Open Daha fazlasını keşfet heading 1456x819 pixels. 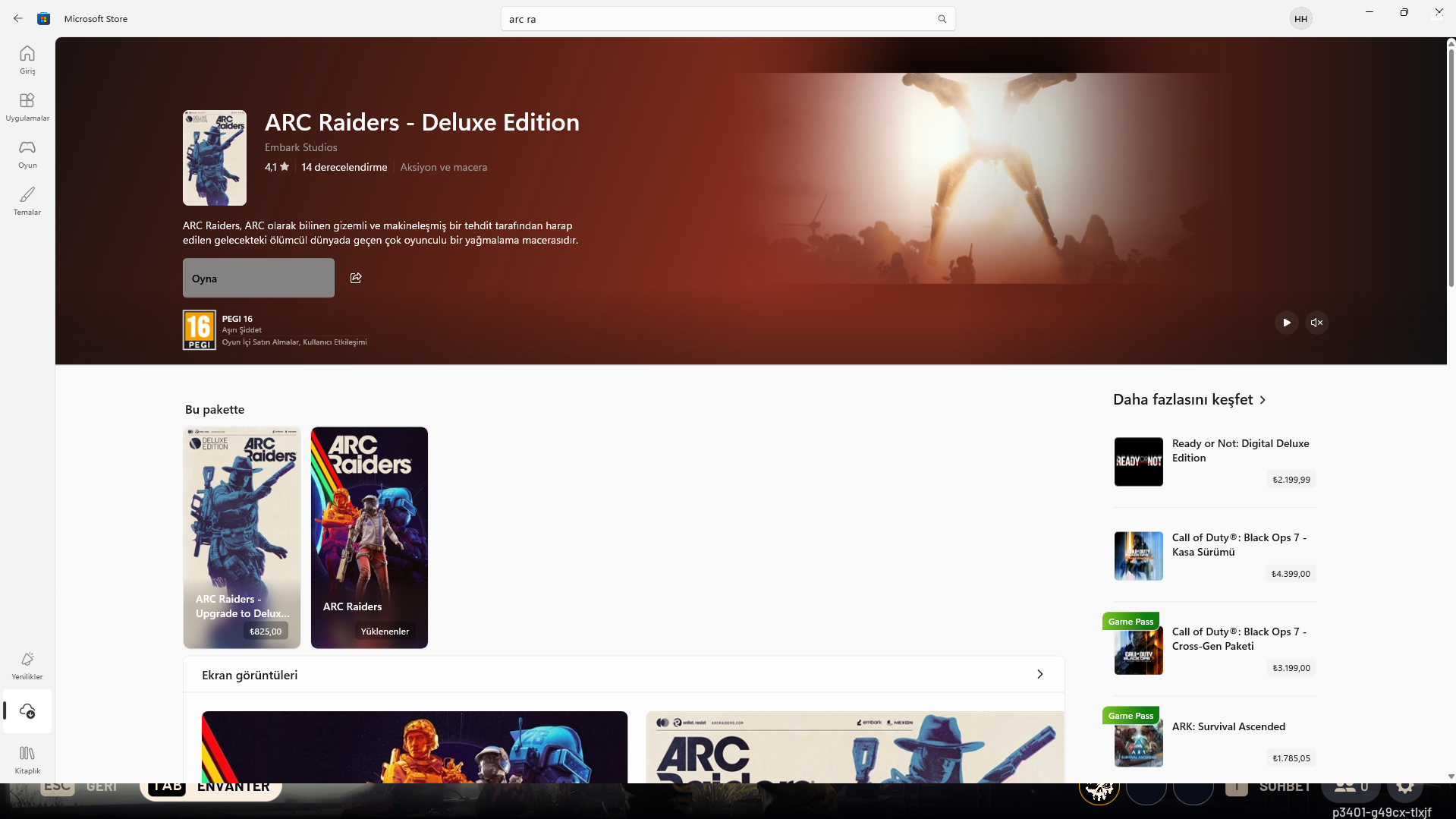coord(1183,399)
